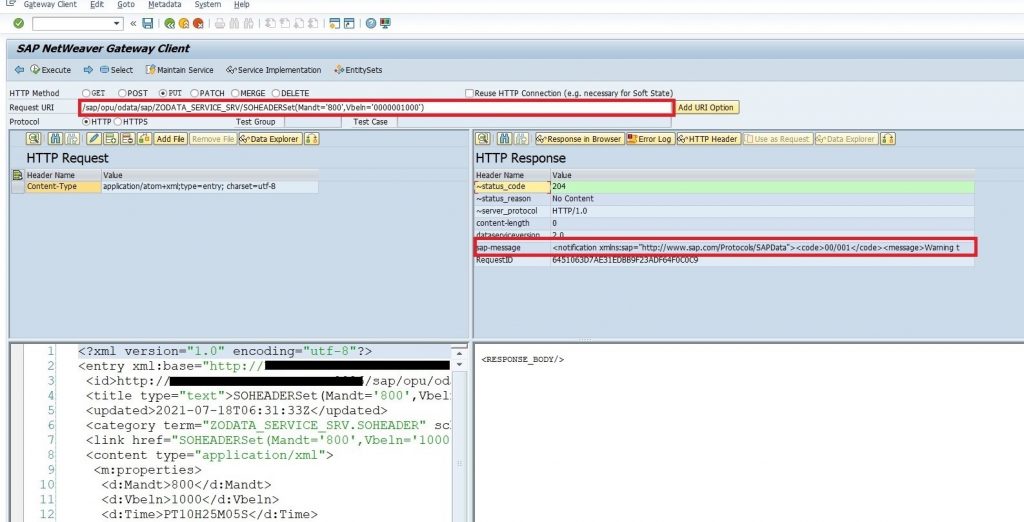Click request body scrollbar up arrow
The image size is (1024, 522).
pyautogui.click(x=460, y=353)
